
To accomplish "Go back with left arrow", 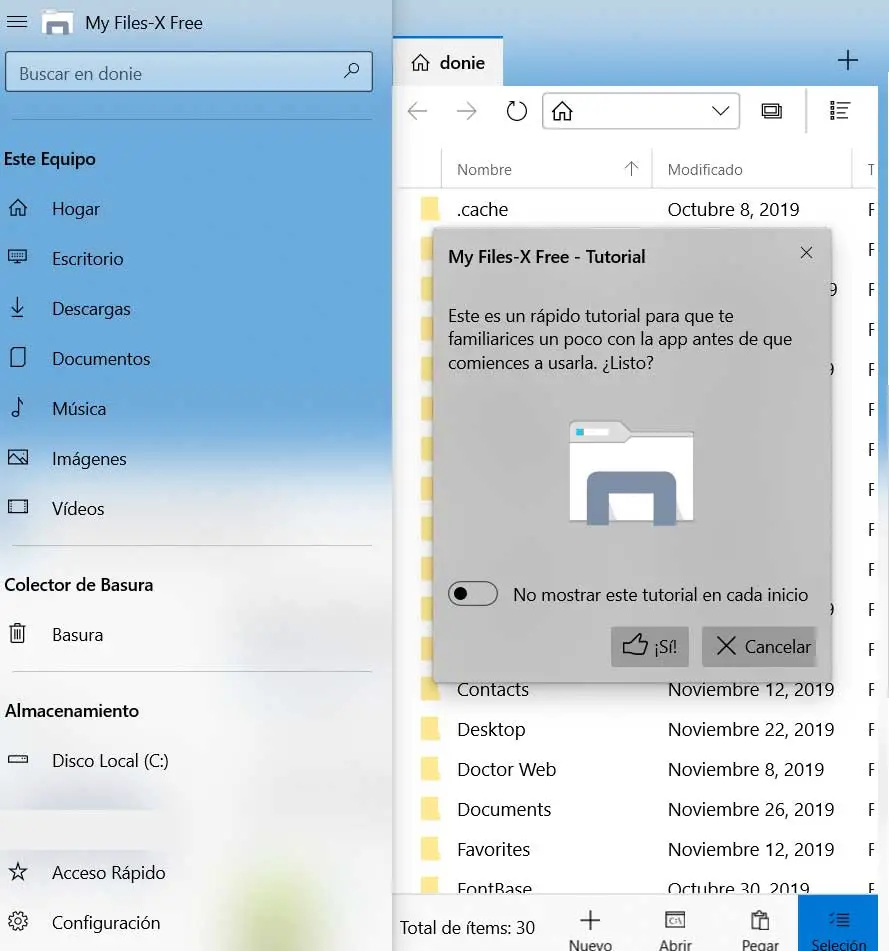I will (x=418, y=111).
